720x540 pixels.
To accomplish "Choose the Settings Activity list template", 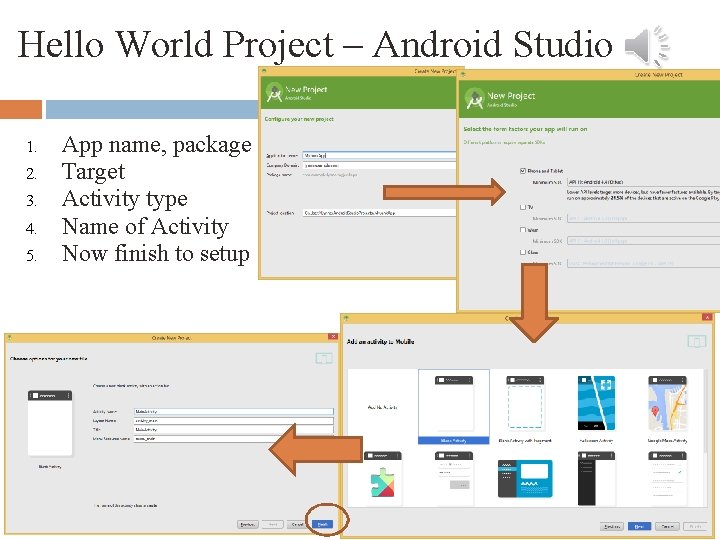I will click(667, 478).
